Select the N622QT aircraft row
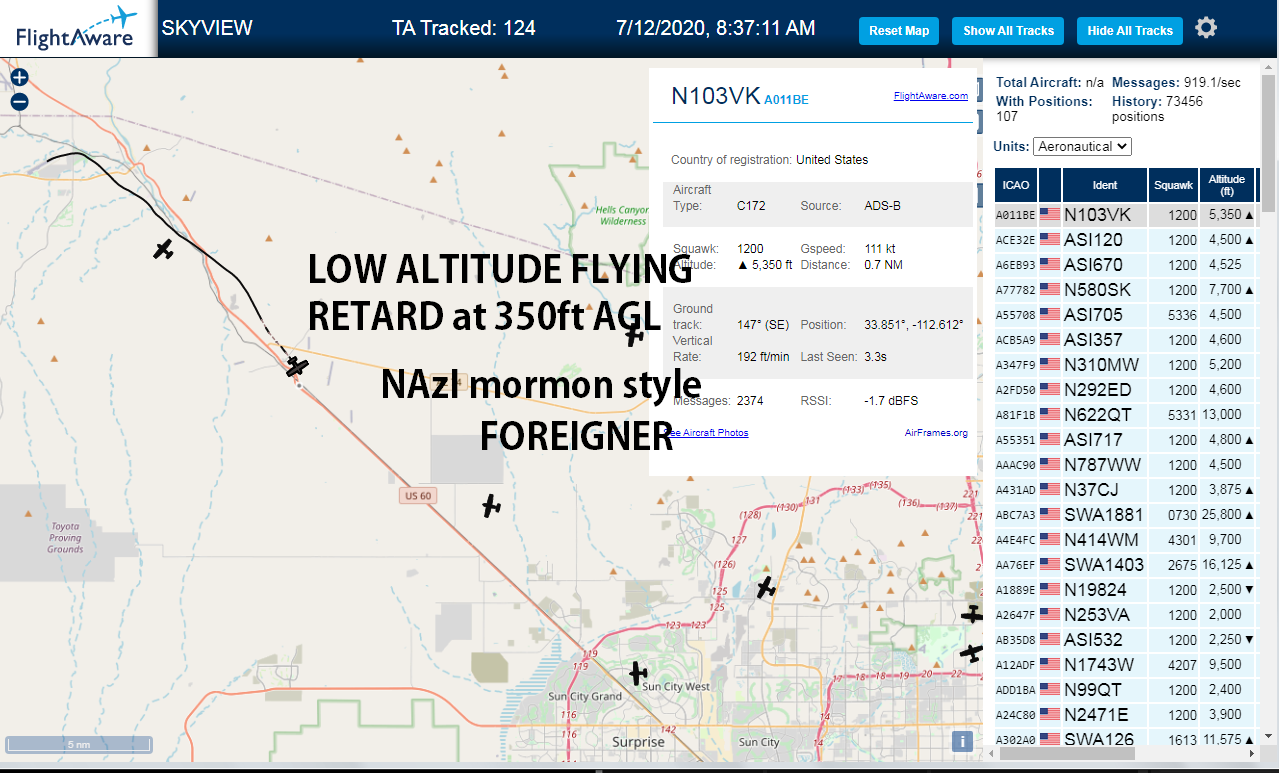The height and width of the screenshot is (773, 1279). coord(1125,415)
